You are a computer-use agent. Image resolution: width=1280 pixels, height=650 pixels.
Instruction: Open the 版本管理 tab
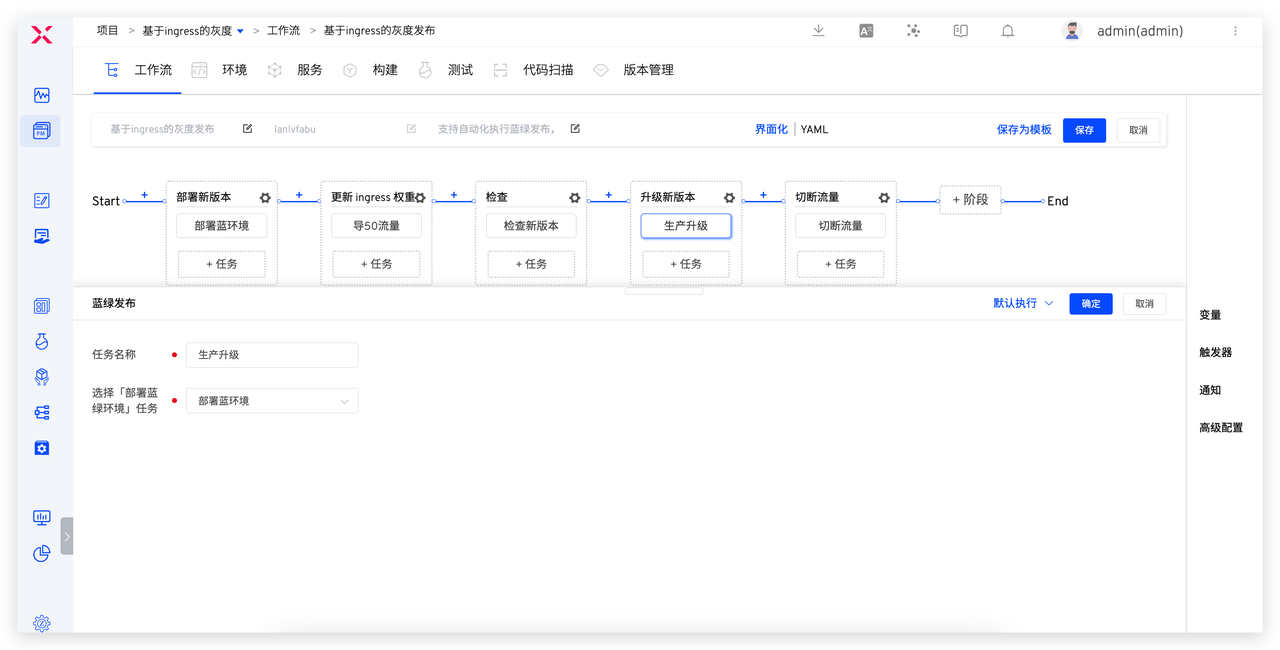click(648, 70)
